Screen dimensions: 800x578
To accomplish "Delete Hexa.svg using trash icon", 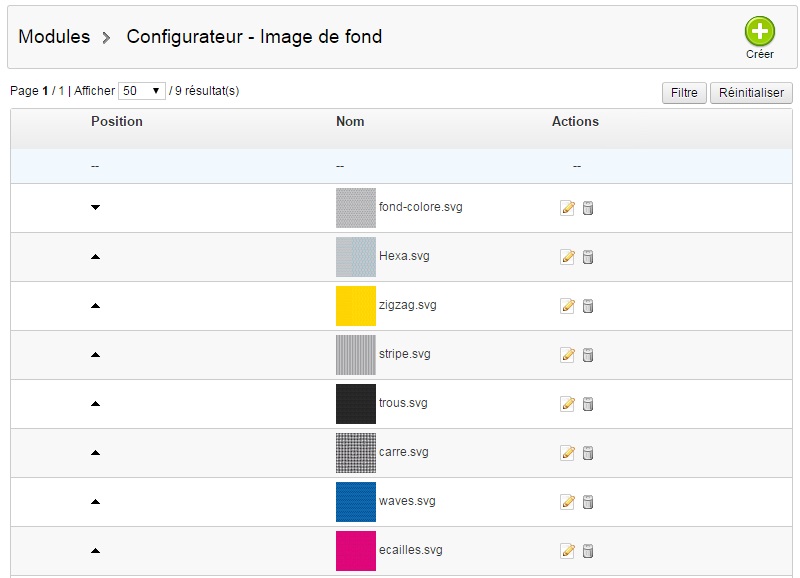I will [x=588, y=257].
